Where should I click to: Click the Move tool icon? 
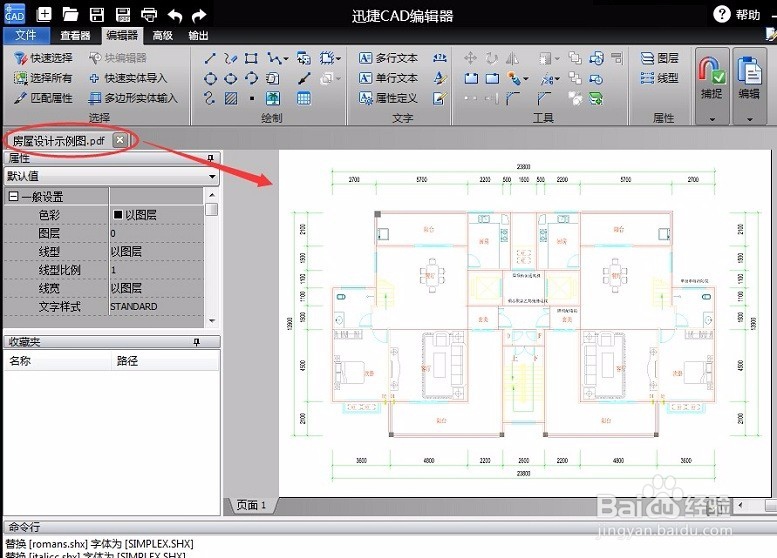tap(470, 58)
